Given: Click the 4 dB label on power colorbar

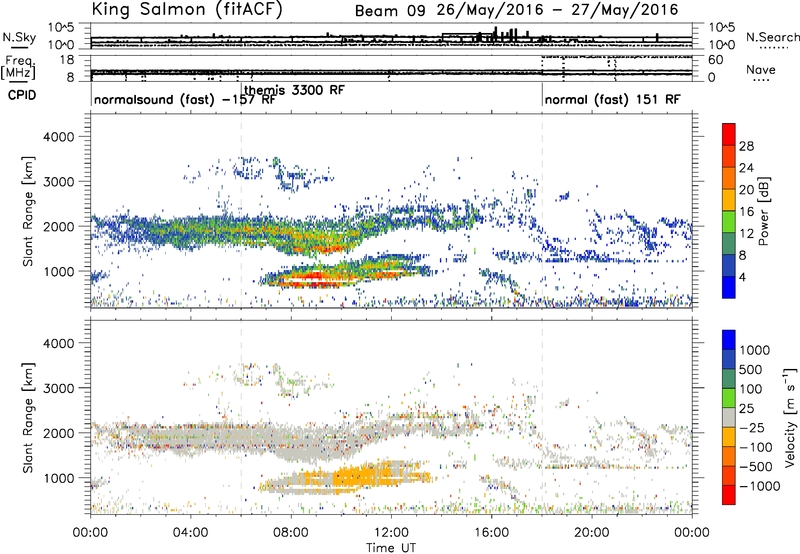Looking at the screenshot, I should (743, 277).
